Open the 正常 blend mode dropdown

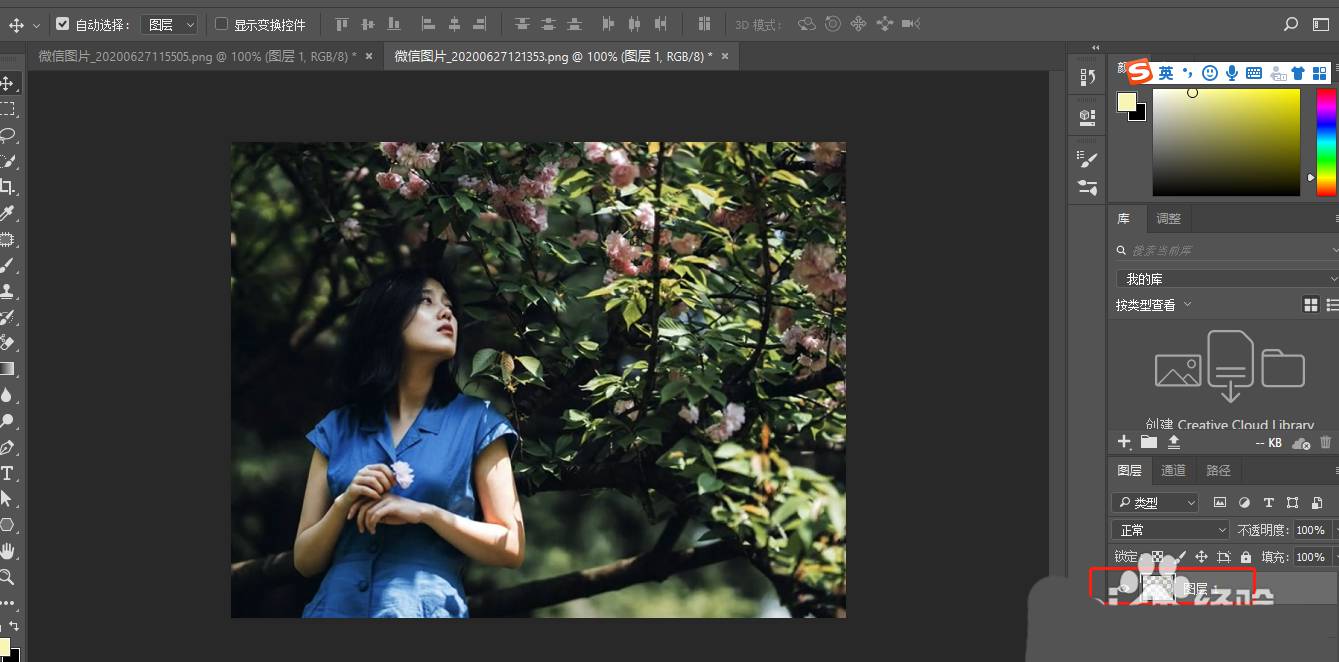(x=1169, y=530)
